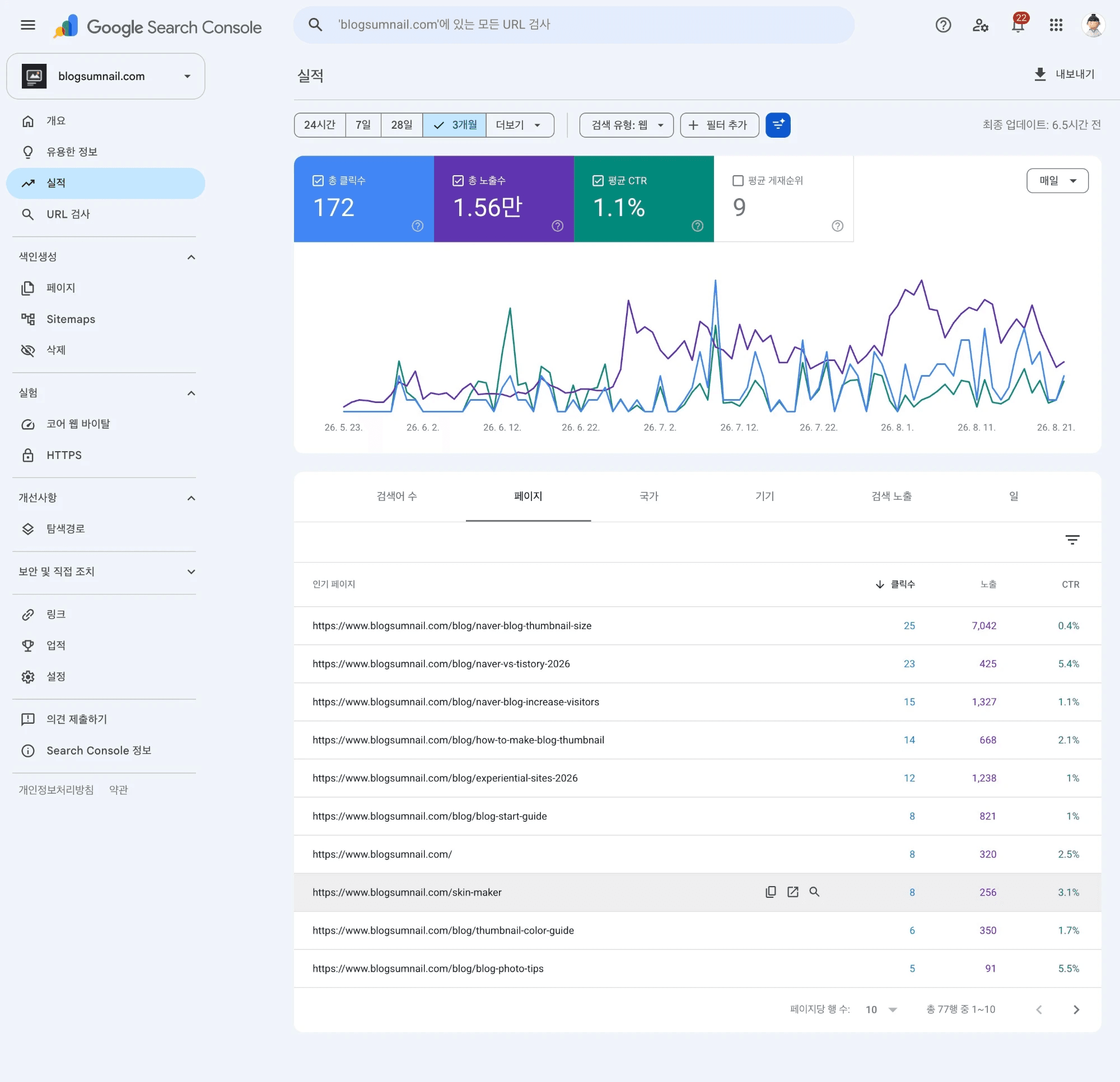Open the help question mark icon
The width and height of the screenshot is (1120, 1082).
(x=943, y=25)
